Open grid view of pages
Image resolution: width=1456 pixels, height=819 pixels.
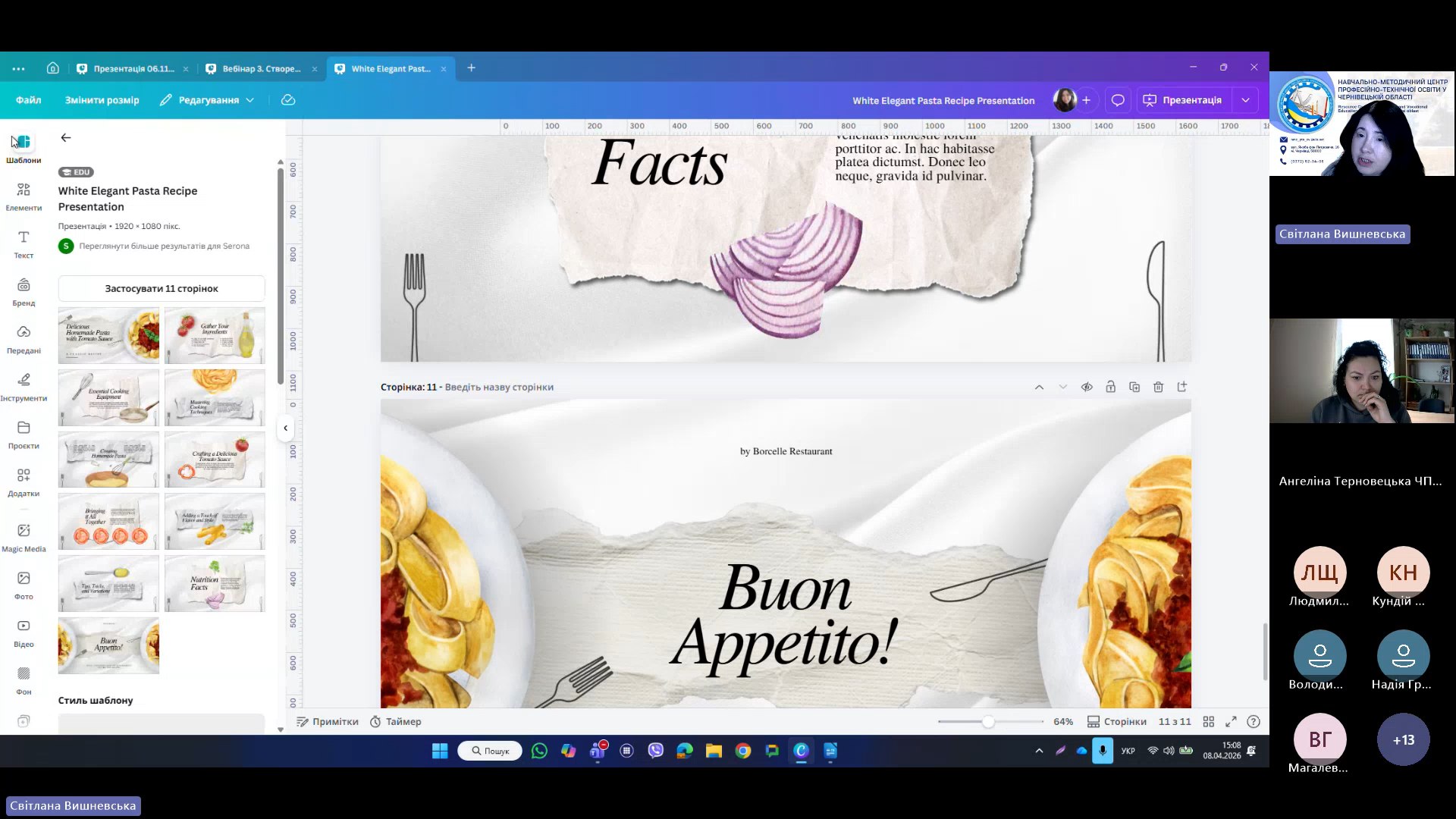[1209, 722]
